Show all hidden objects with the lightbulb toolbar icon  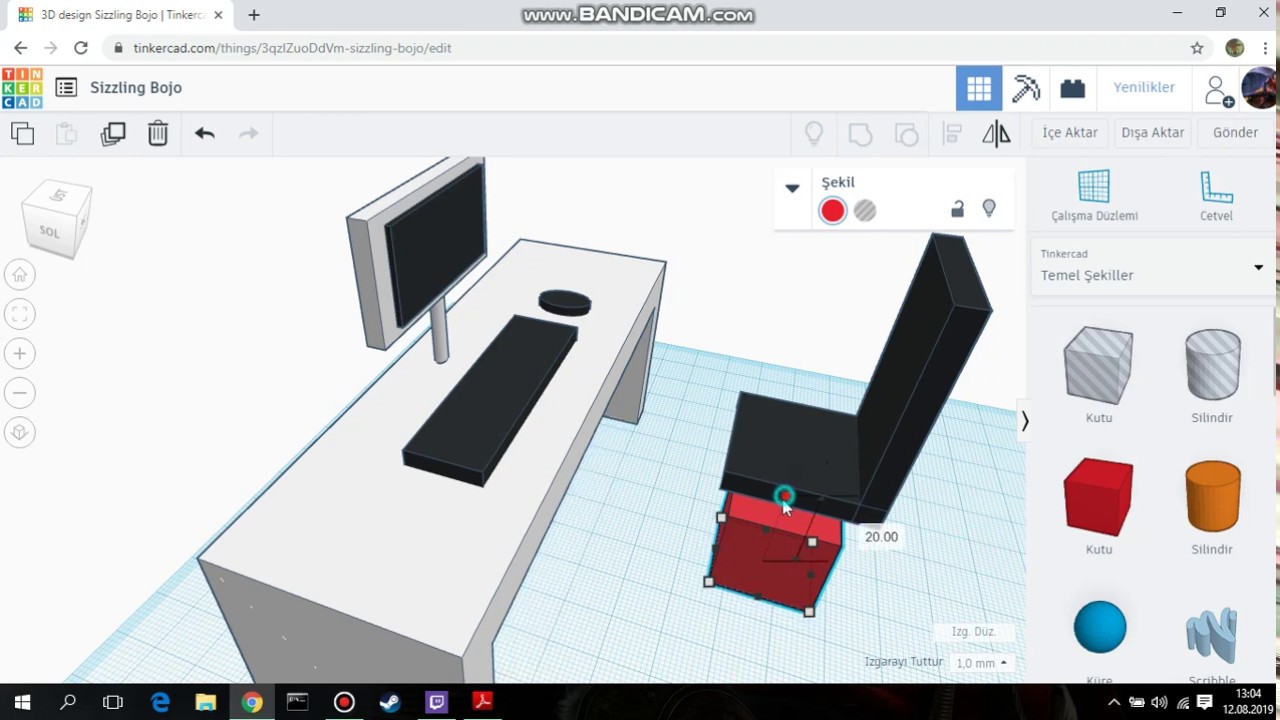pyautogui.click(x=814, y=133)
